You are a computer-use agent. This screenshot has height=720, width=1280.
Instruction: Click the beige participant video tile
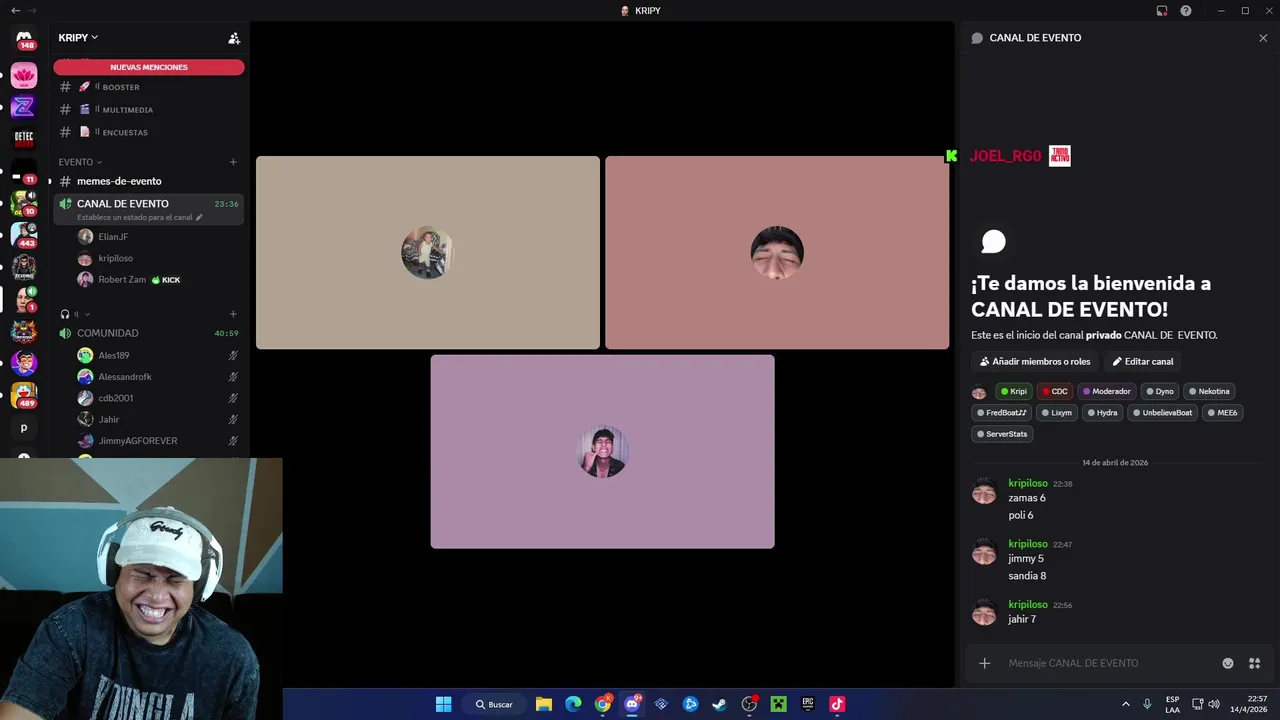(x=428, y=253)
